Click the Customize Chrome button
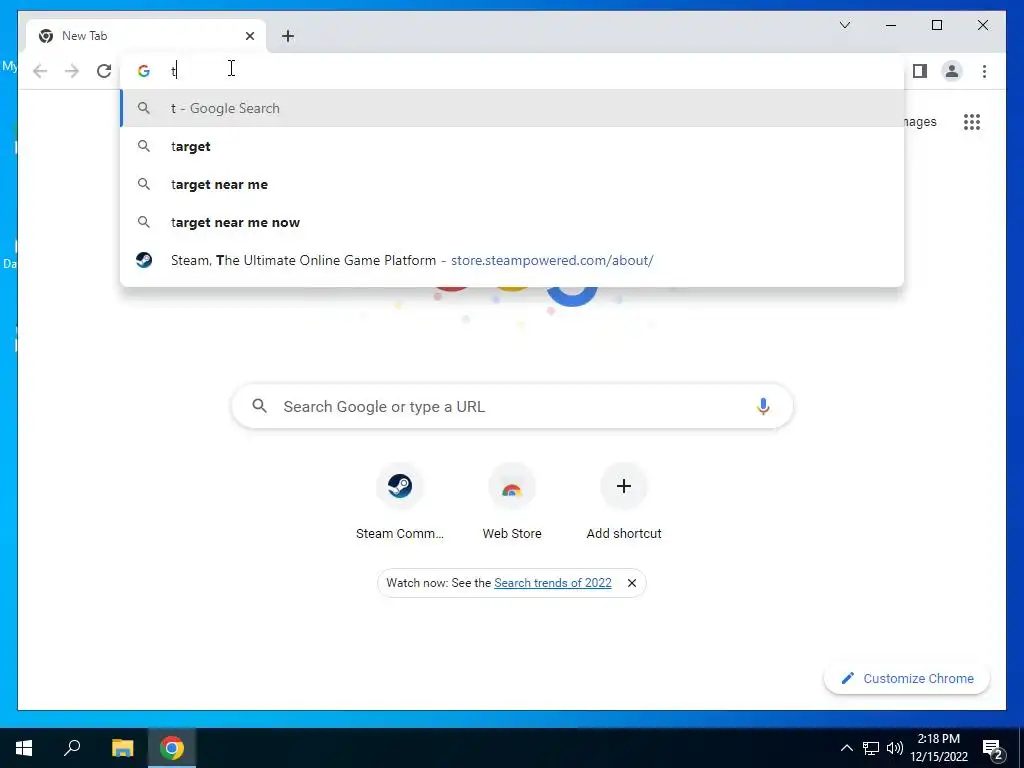The image size is (1024, 768). point(907,679)
